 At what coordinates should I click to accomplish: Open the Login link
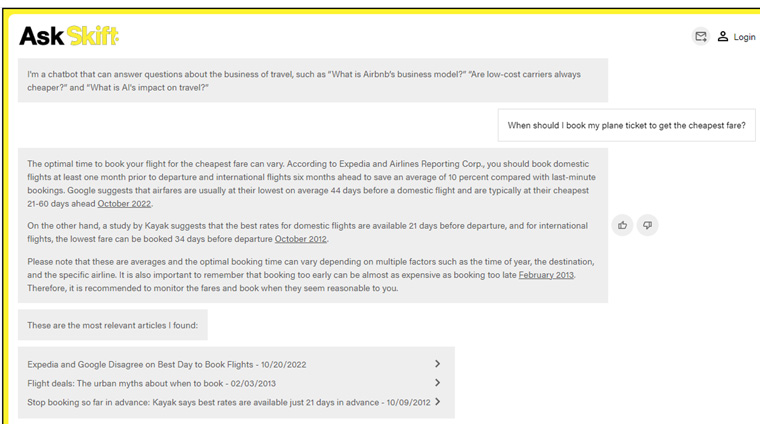click(x=744, y=37)
